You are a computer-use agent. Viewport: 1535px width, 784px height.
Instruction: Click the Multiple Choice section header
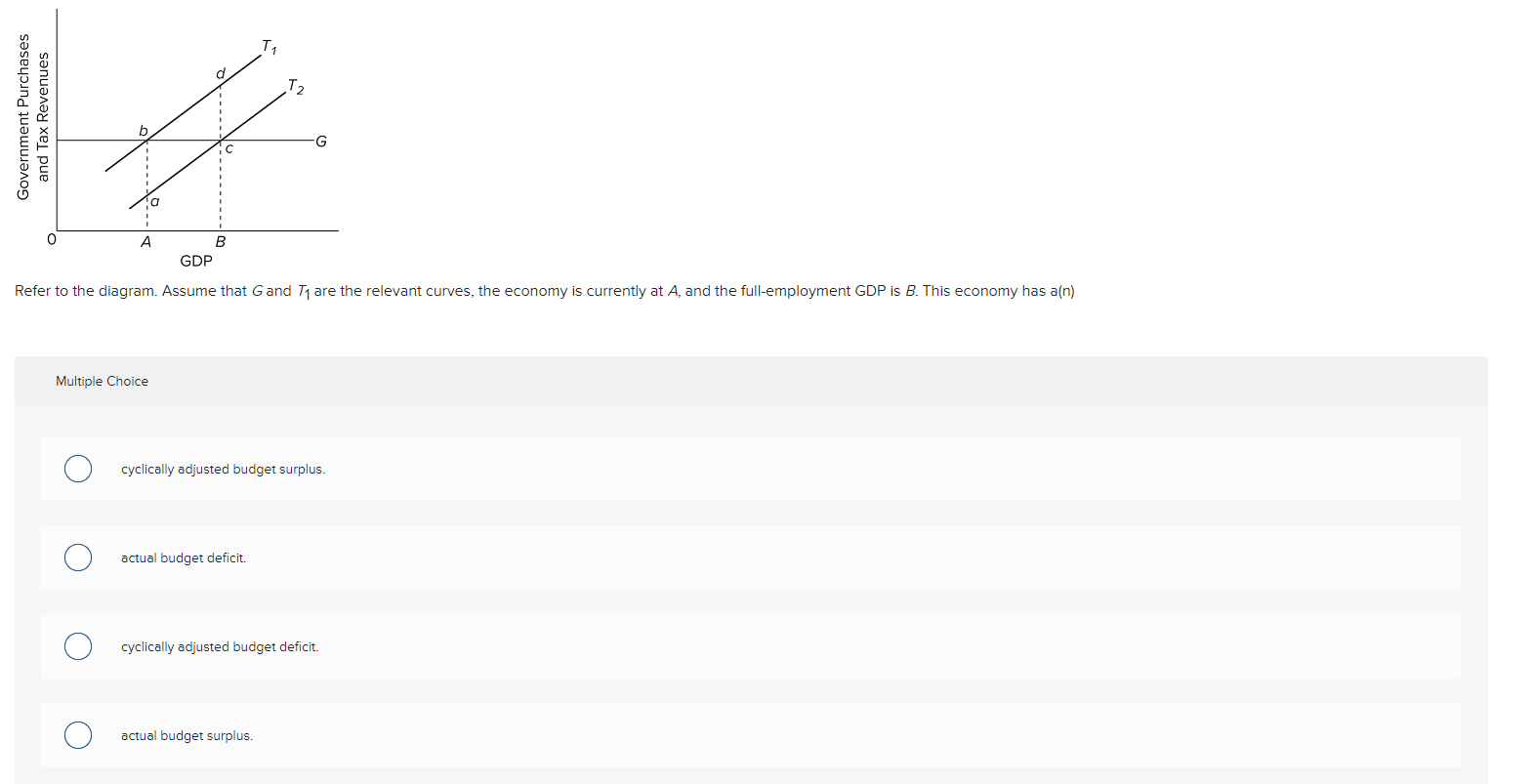coord(102,381)
